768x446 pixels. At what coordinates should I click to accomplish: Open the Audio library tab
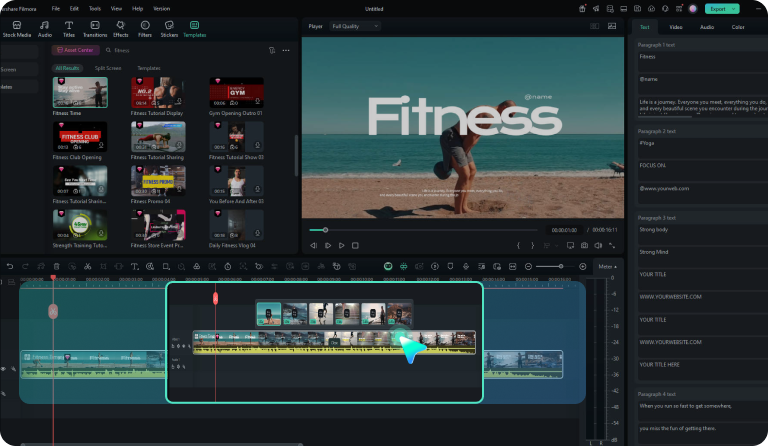(45, 29)
